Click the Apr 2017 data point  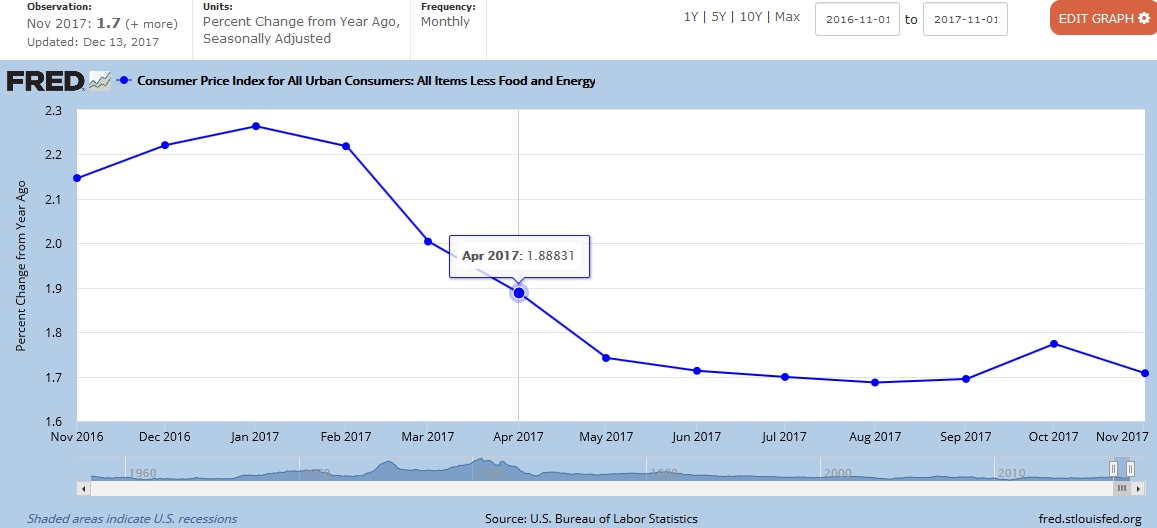coord(519,293)
